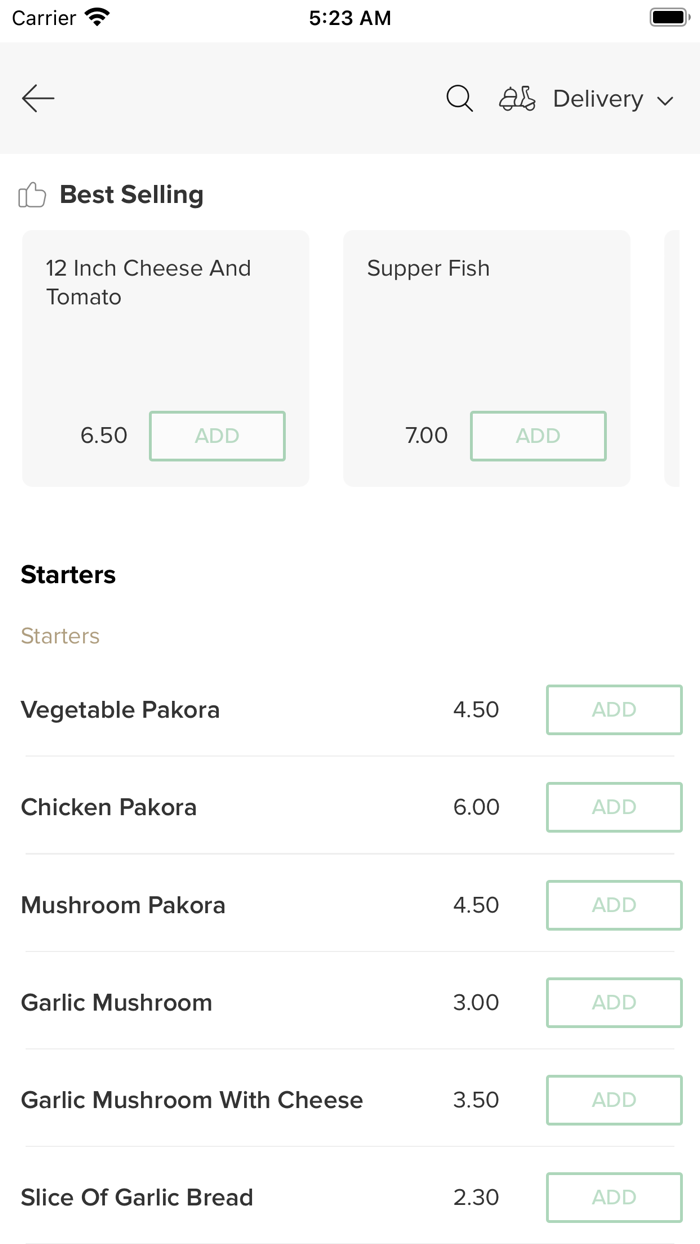Image resolution: width=700 pixels, height=1244 pixels.
Task: Open the Delivery order type selector
Action: [x=598, y=99]
